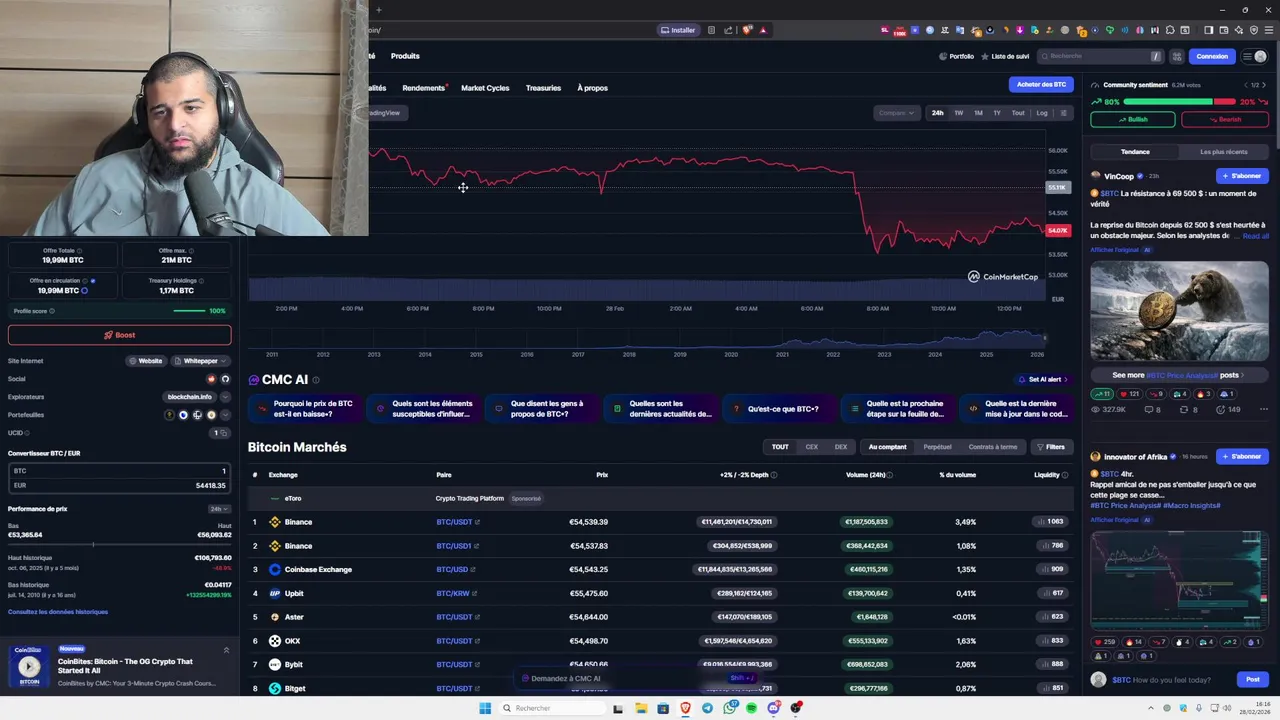Screen dimensions: 1280x720
Task: Open the Compare dropdown on the chart
Action: [896, 113]
